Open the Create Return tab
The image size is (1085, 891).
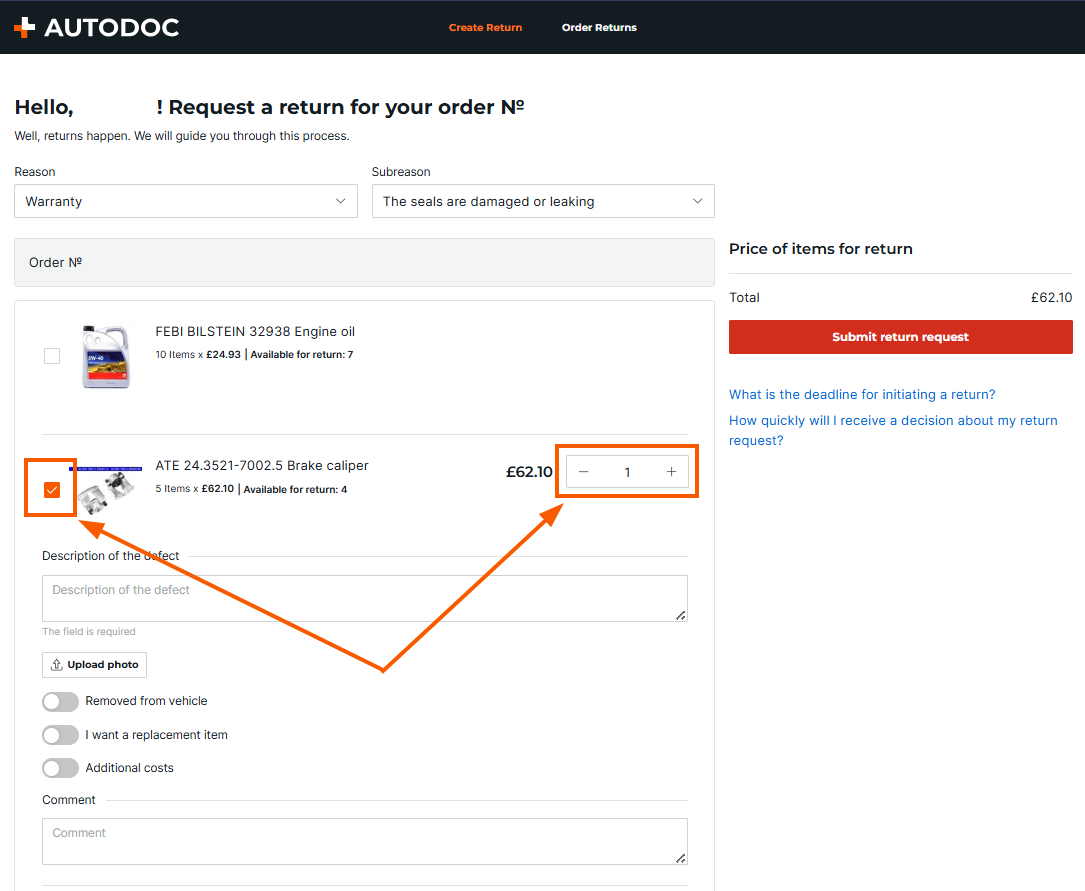click(485, 28)
